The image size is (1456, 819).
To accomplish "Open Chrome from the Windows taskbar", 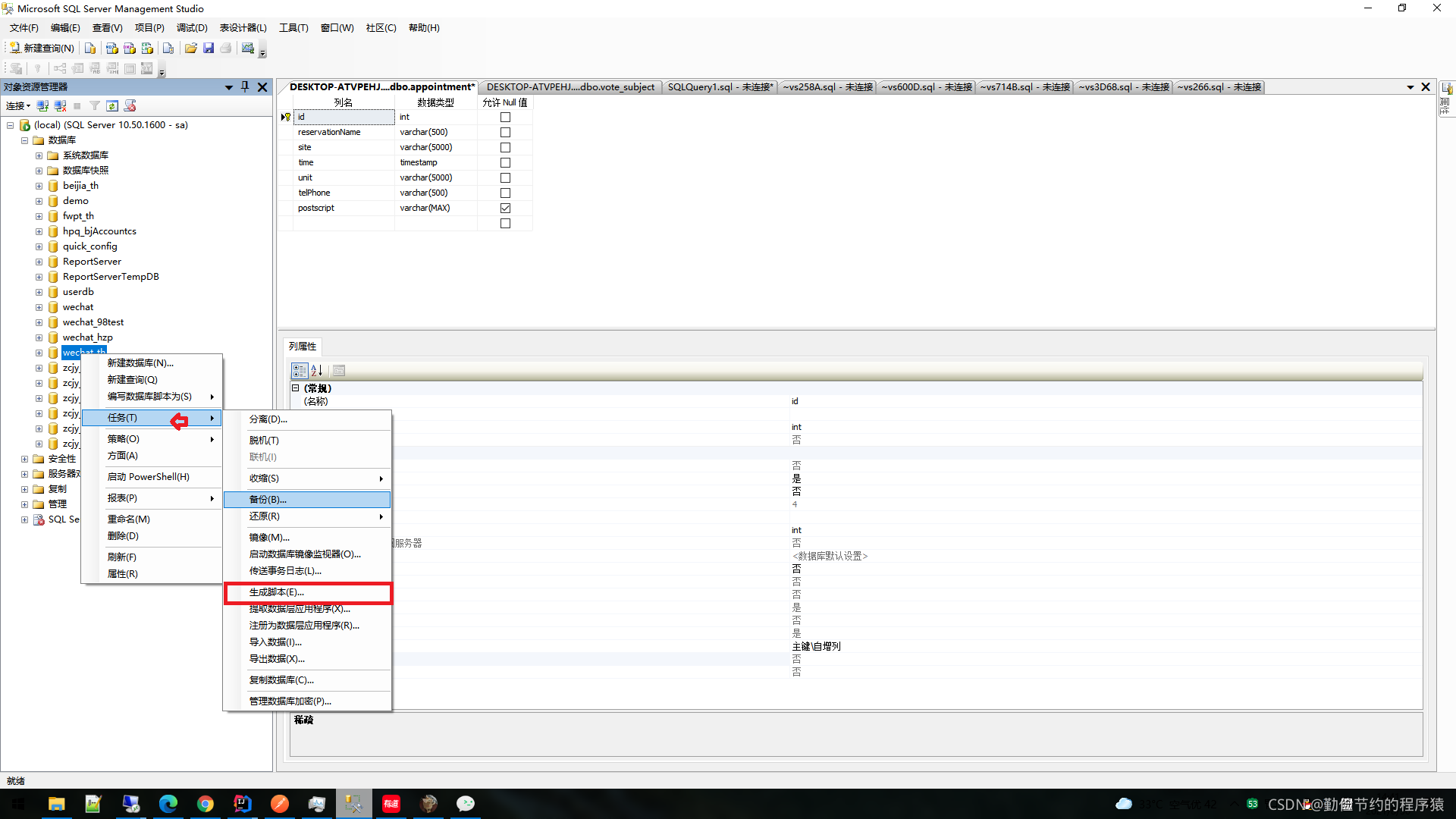I will click(205, 804).
